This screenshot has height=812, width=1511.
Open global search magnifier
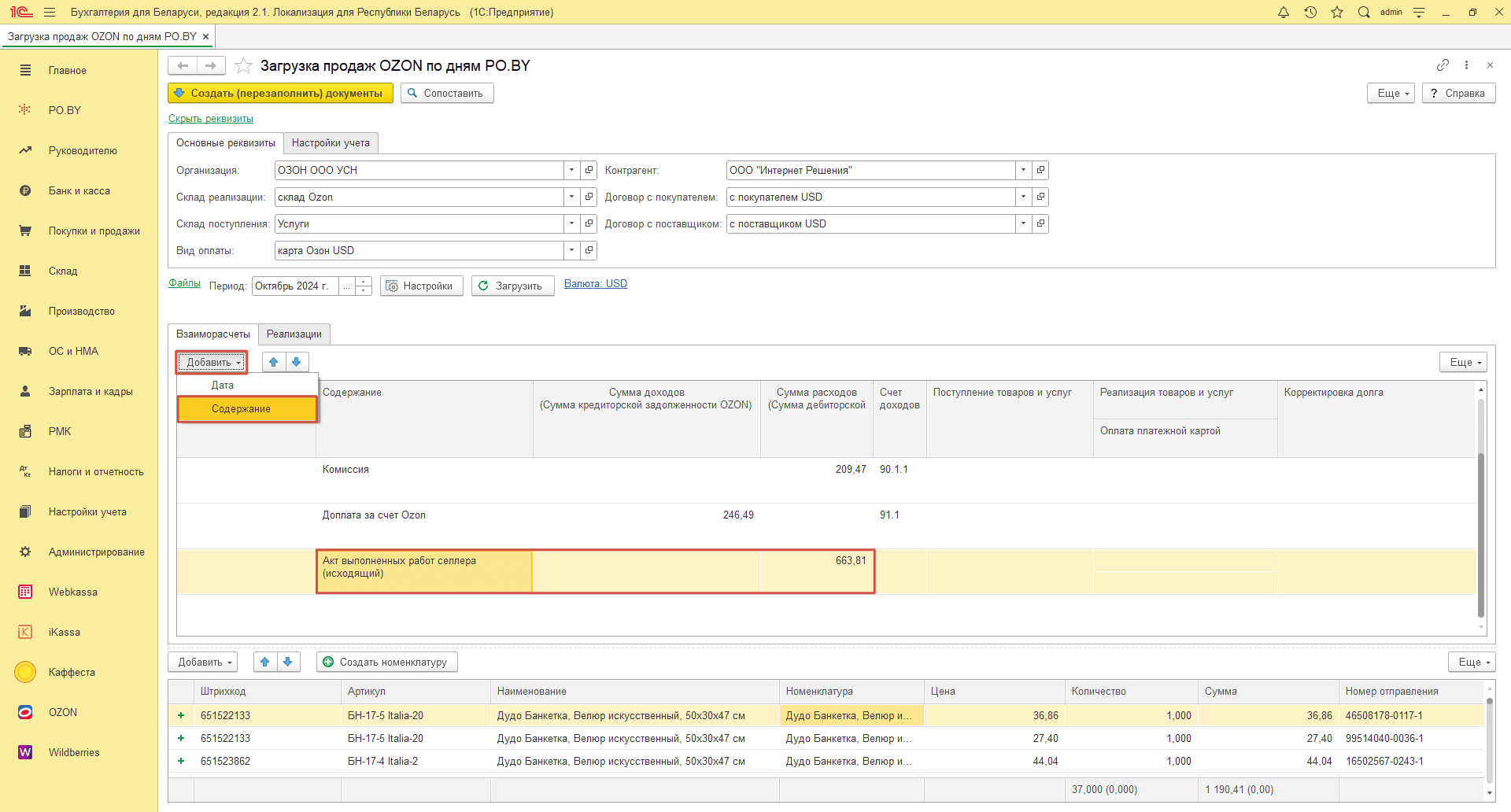tap(1364, 12)
